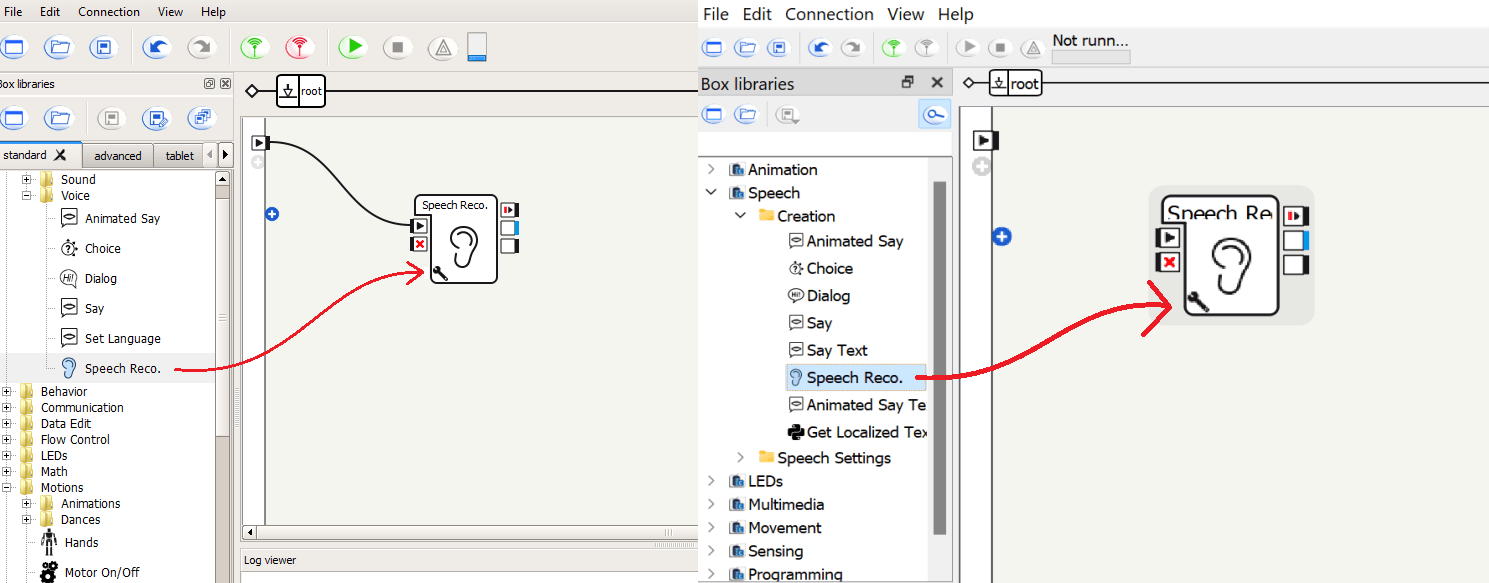The image size is (1489, 583).
Task: Click the blue plus icon in right diagram
Action: [x=1002, y=236]
